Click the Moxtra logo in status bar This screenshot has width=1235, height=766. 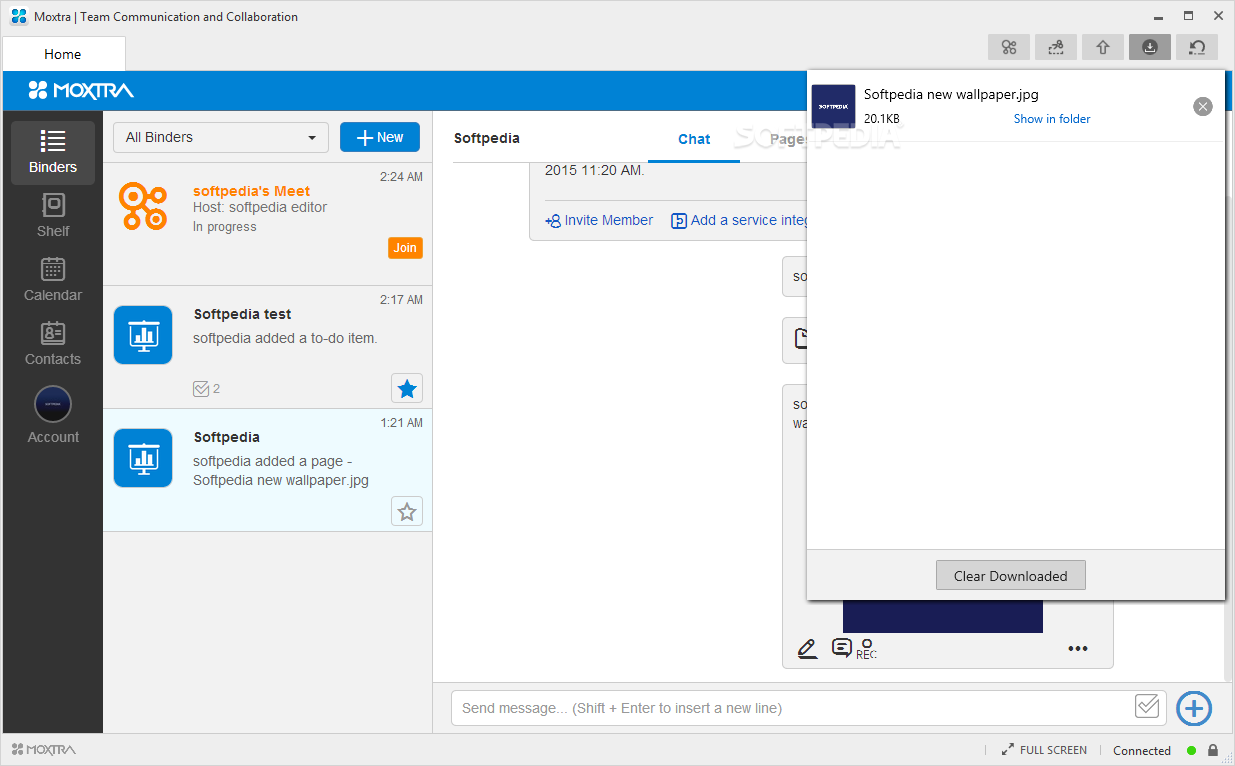point(43,750)
